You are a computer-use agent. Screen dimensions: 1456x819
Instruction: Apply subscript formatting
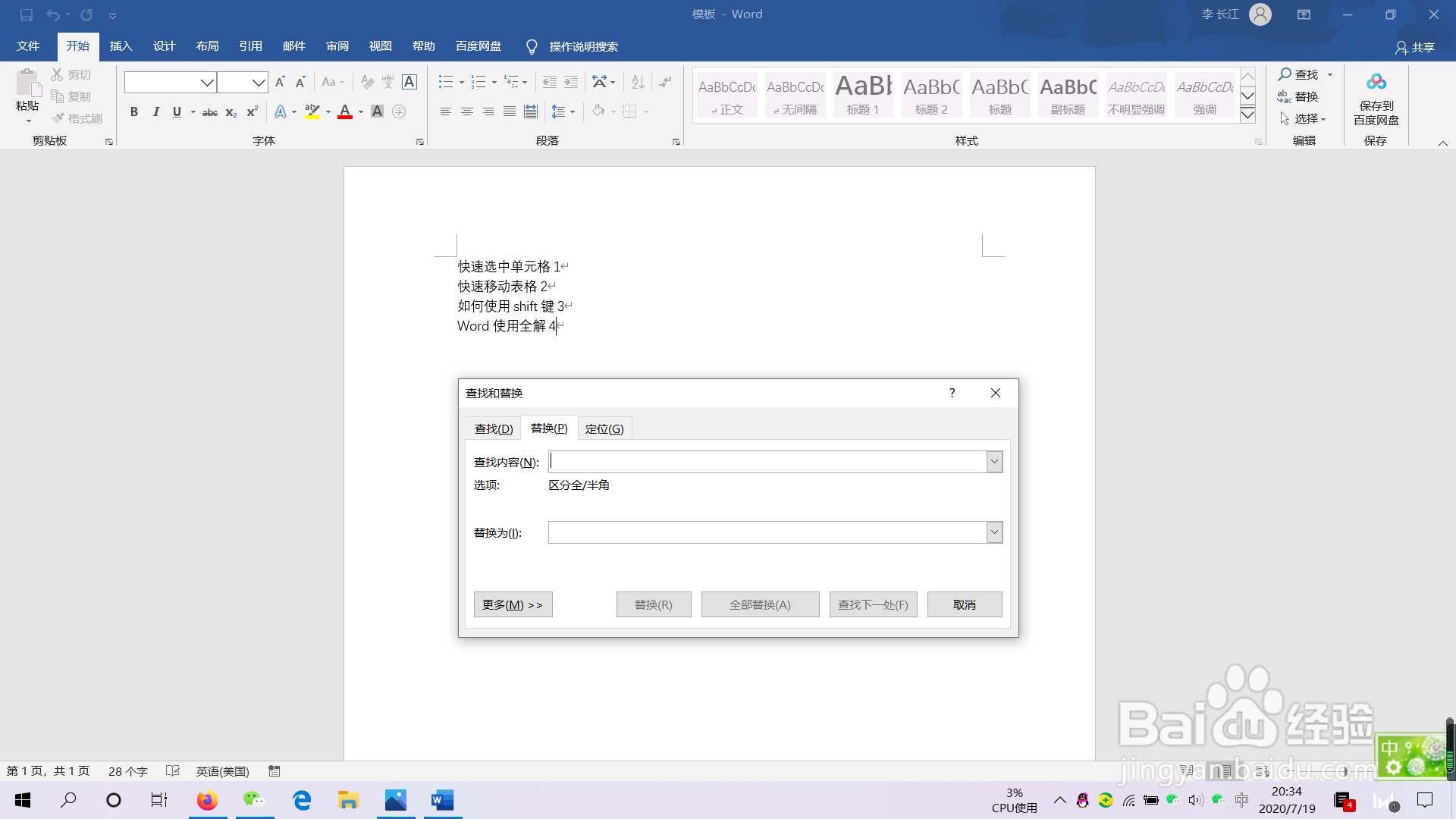click(x=230, y=112)
